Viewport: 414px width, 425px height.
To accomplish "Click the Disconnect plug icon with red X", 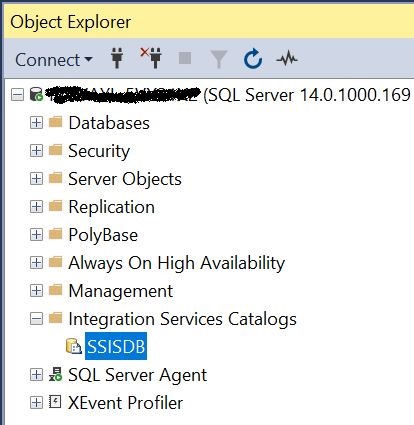I will pyautogui.click(x=151, y=58).
